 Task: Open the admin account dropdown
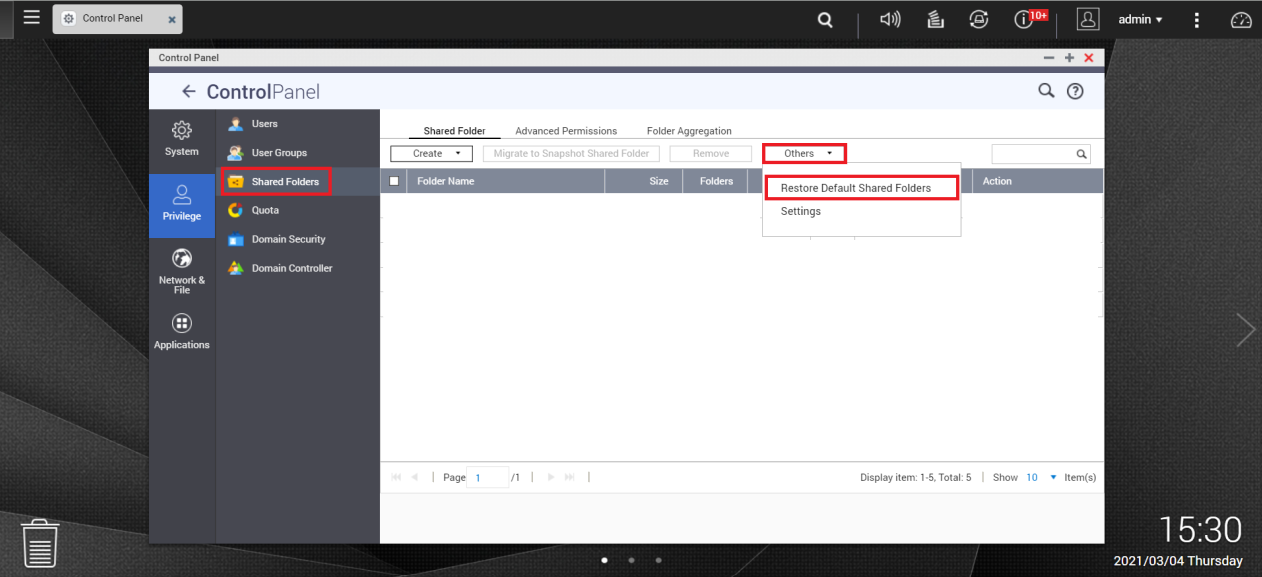pyautogui.click(x=1140, y=20)
